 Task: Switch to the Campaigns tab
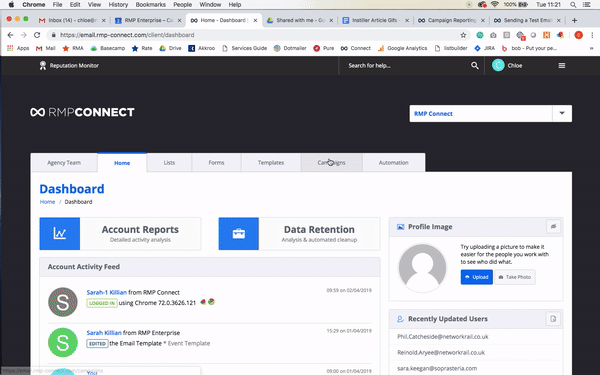point(331,163)
